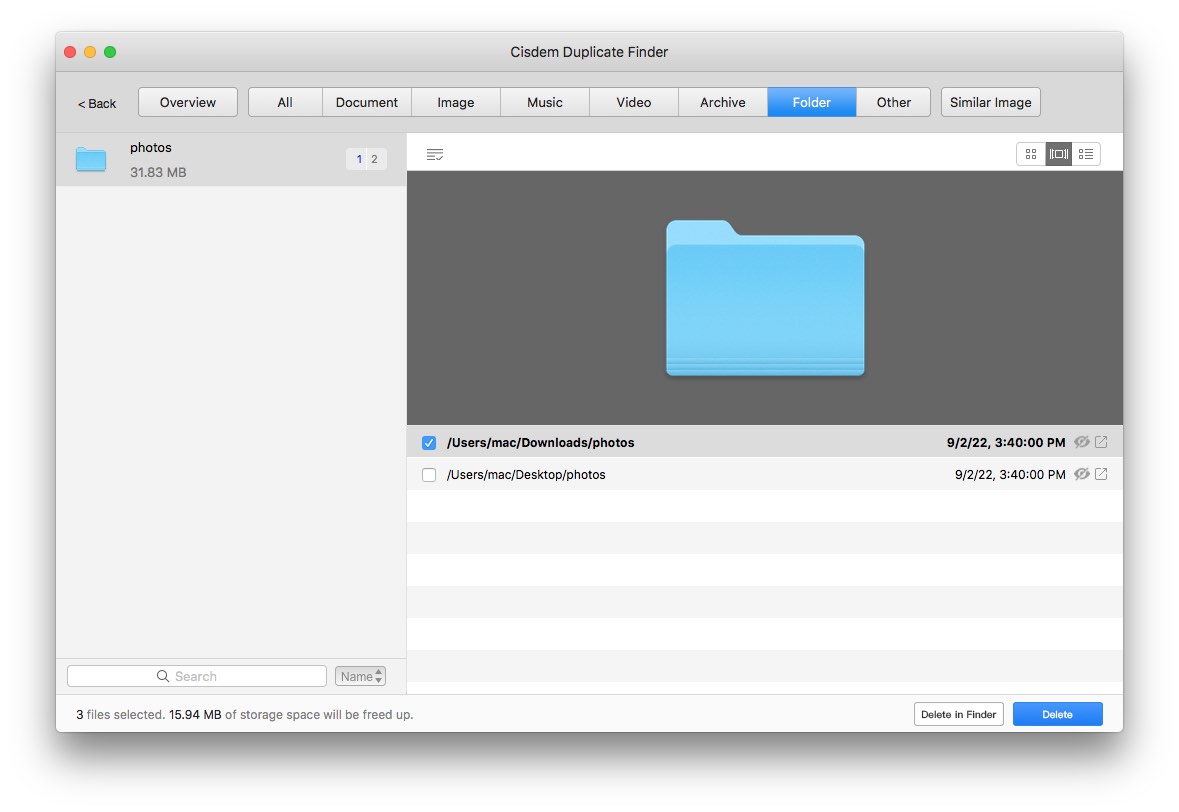Go back using the Back link
The image size is (1179, 812).
(x=96, y=103)
